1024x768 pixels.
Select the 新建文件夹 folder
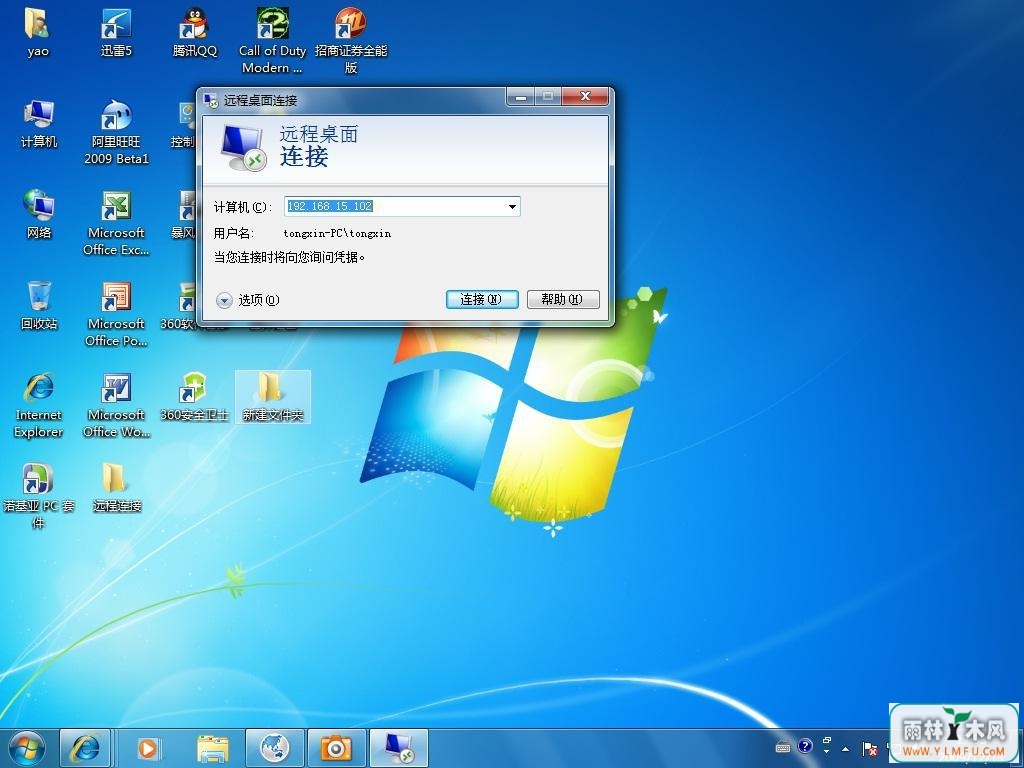click(x=272, y=397)
